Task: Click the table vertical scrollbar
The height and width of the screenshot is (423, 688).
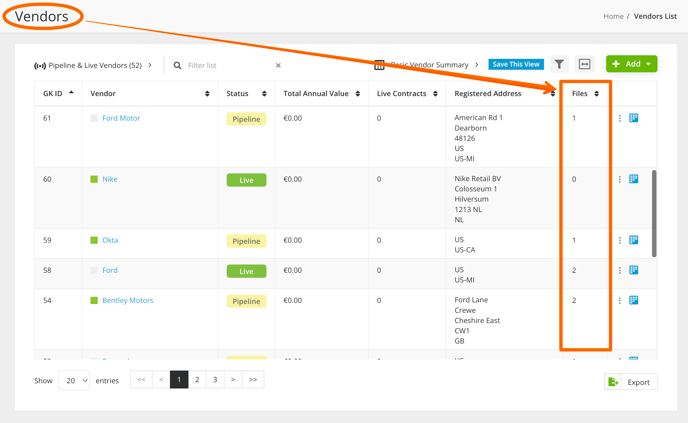Action: point(654,214)
